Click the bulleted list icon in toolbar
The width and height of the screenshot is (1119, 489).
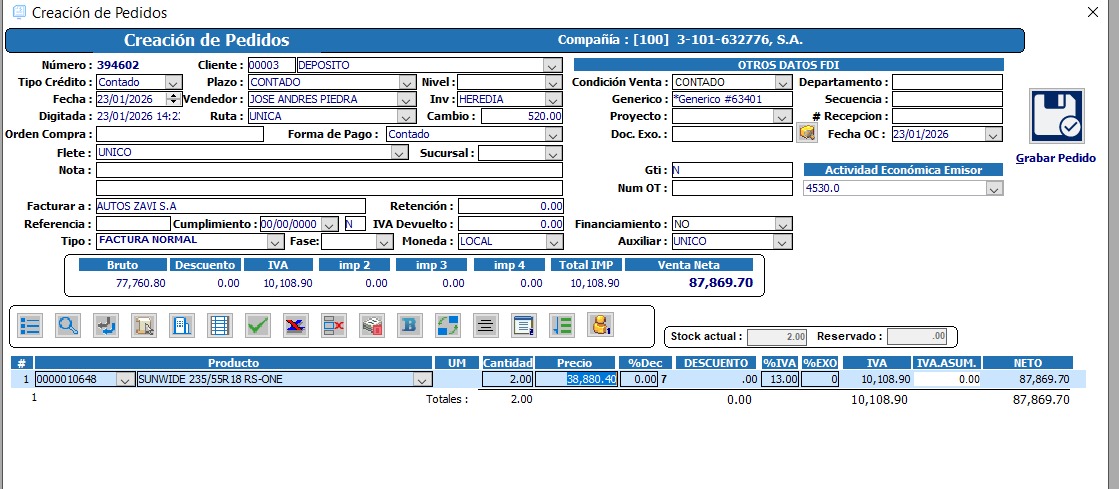30,326
